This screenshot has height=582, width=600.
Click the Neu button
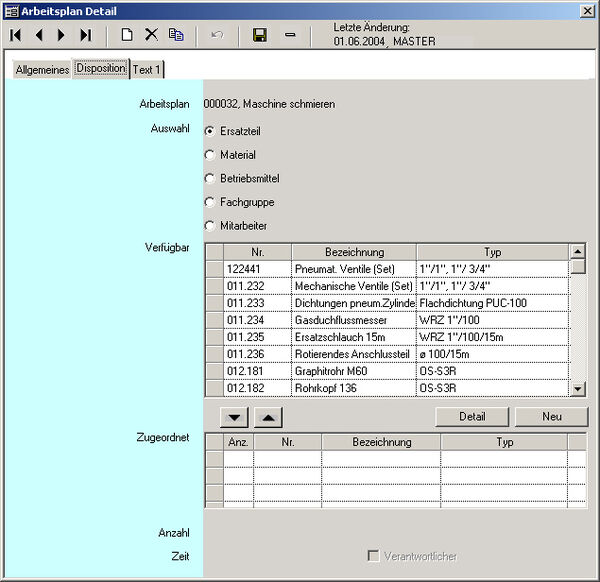click(551, 417)
